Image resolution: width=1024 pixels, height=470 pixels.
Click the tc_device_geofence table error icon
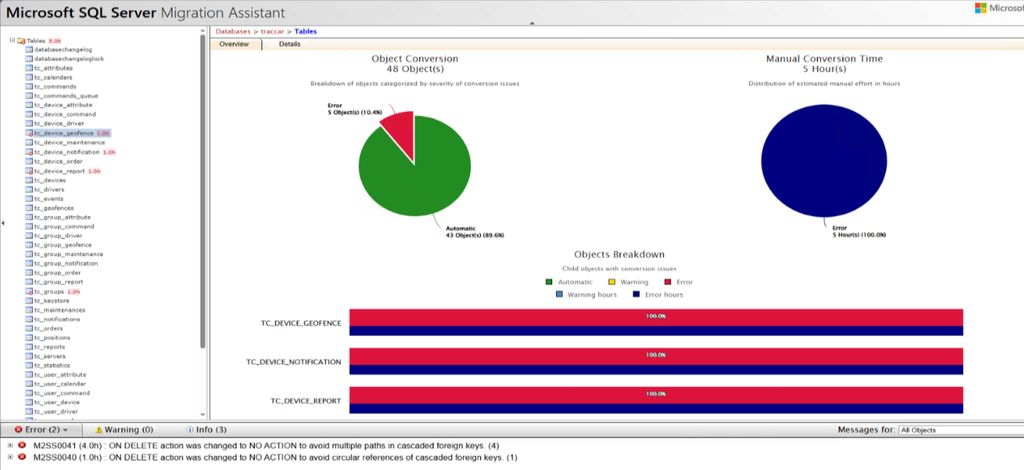point(29,133)
